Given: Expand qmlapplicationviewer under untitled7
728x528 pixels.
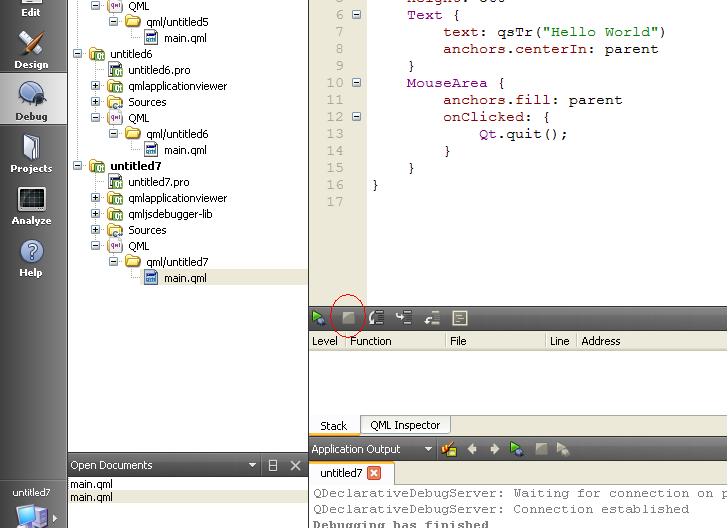Looking at the screenshot, I should [95, 197].
